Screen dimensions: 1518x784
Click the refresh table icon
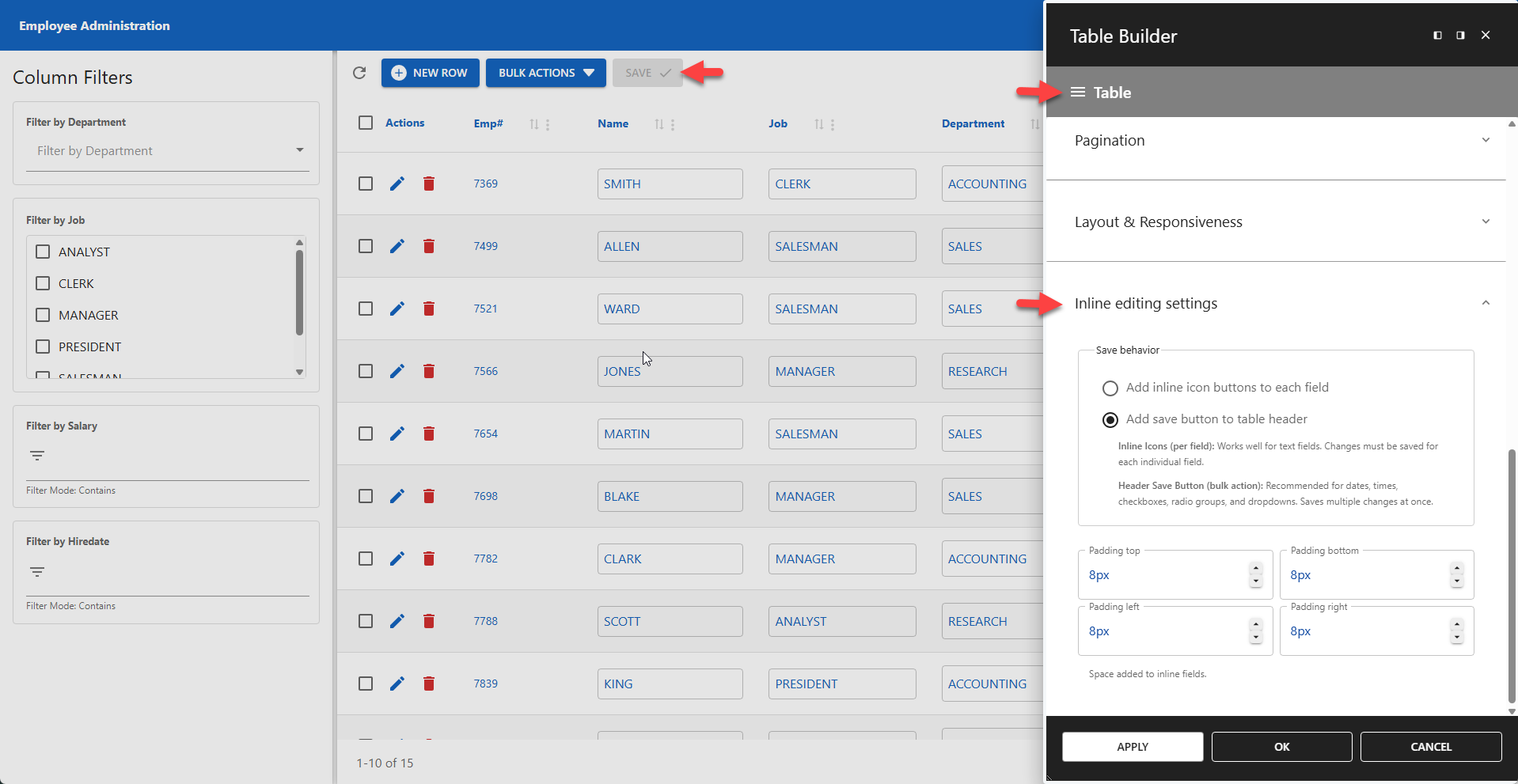[x=360, y=72]
